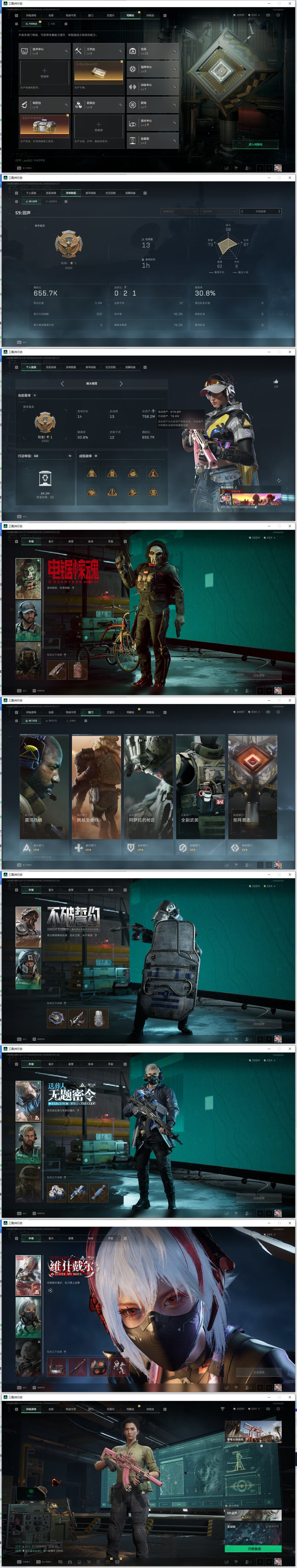Screen dimensions: 297x1568
Task: Click the shield icon under 阿萨拉的枪匠
Action: [131, 847]
